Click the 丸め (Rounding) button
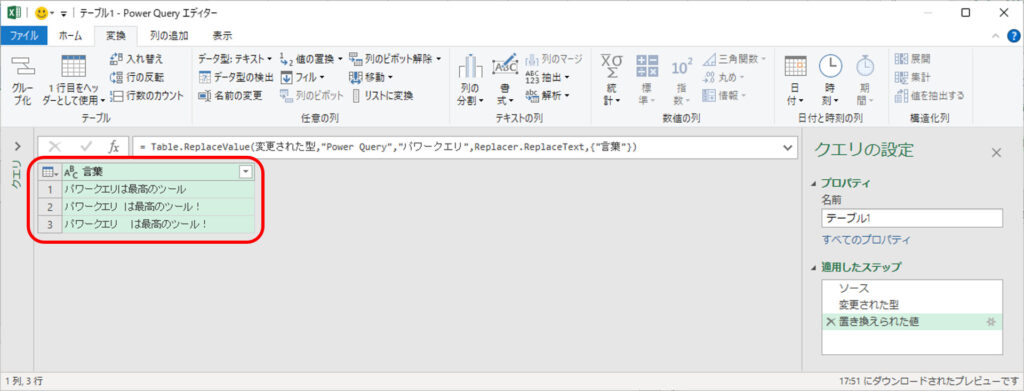This screenshot has height=391, width=1024. [725, 77]
